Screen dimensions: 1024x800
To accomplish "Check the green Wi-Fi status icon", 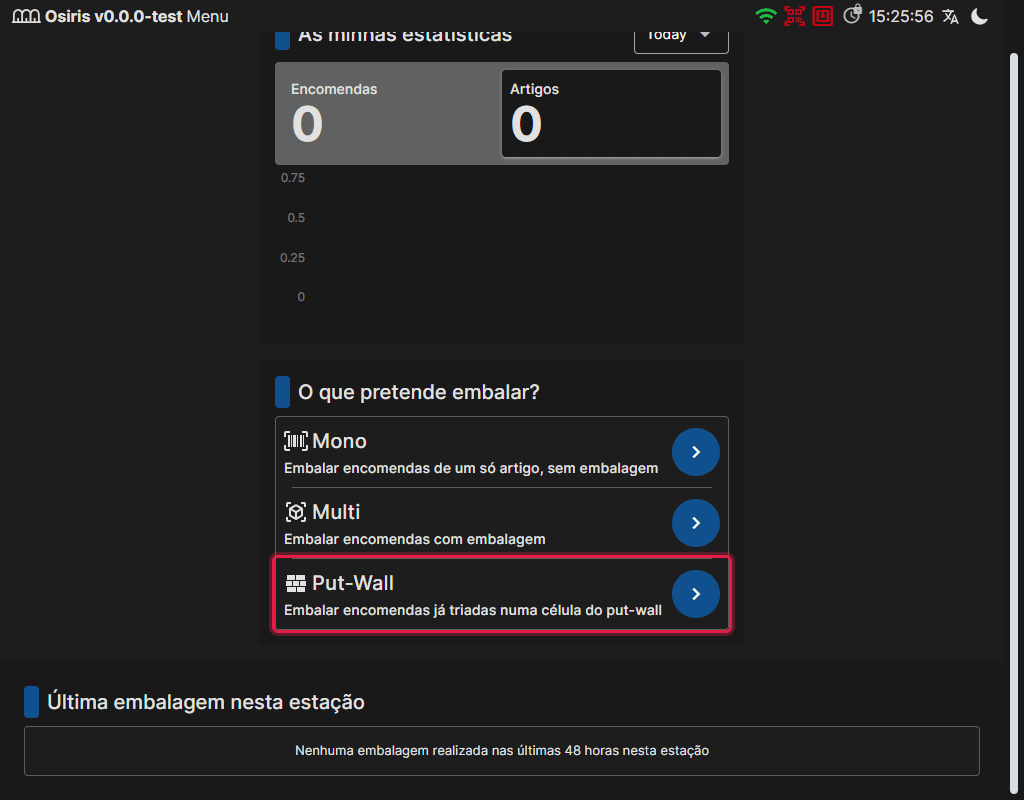I will [x=765, y=16].
